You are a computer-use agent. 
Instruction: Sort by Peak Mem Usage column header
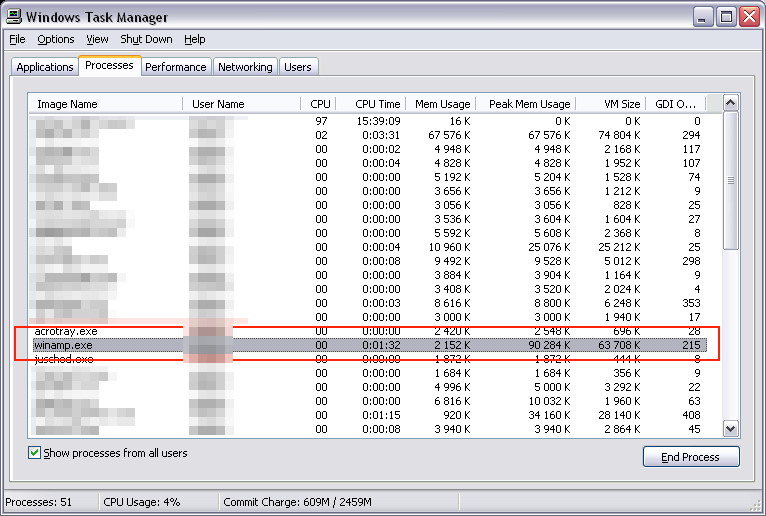coord(526,104)
